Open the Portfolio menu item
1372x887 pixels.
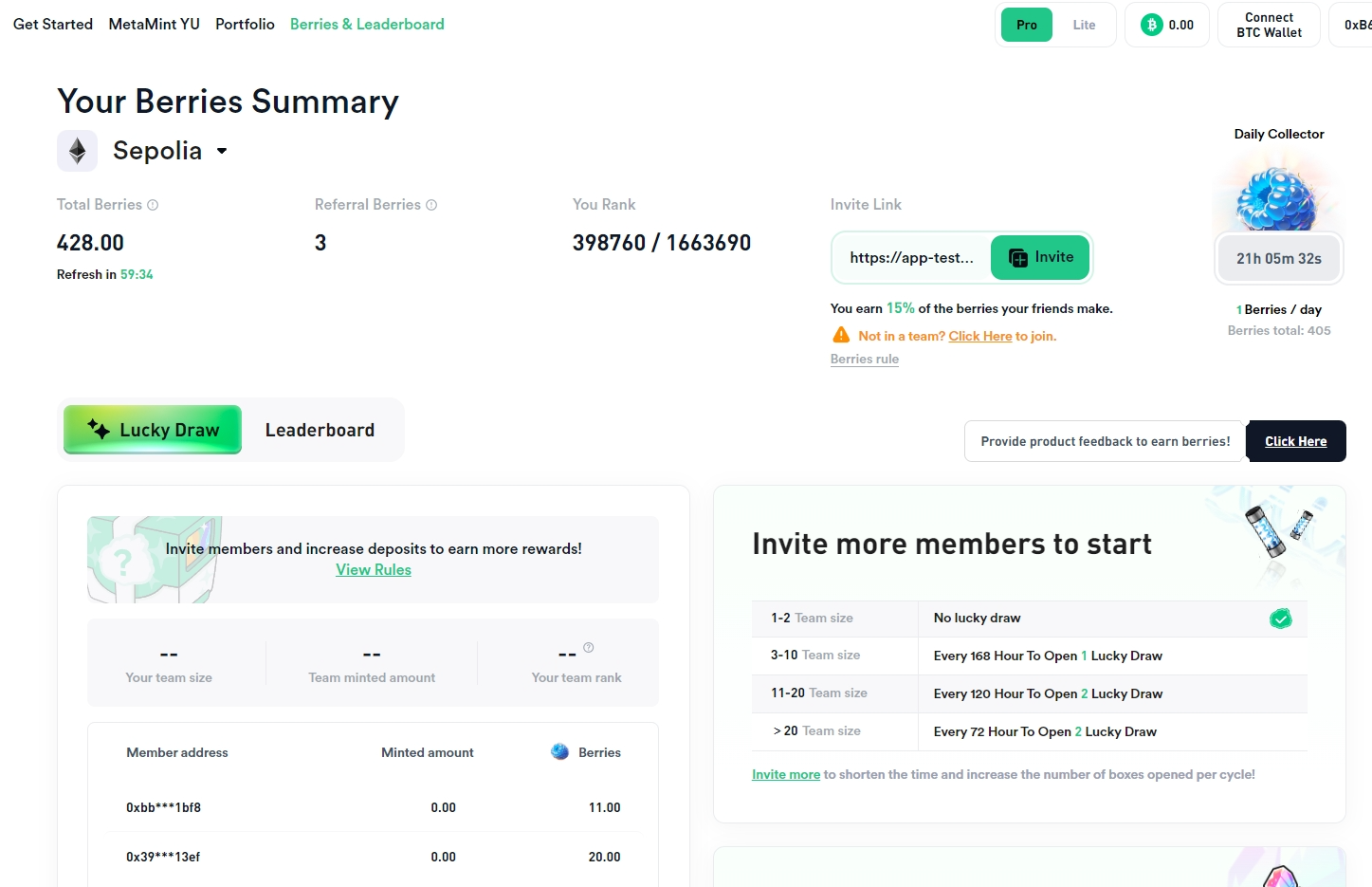tap(245, 24)
